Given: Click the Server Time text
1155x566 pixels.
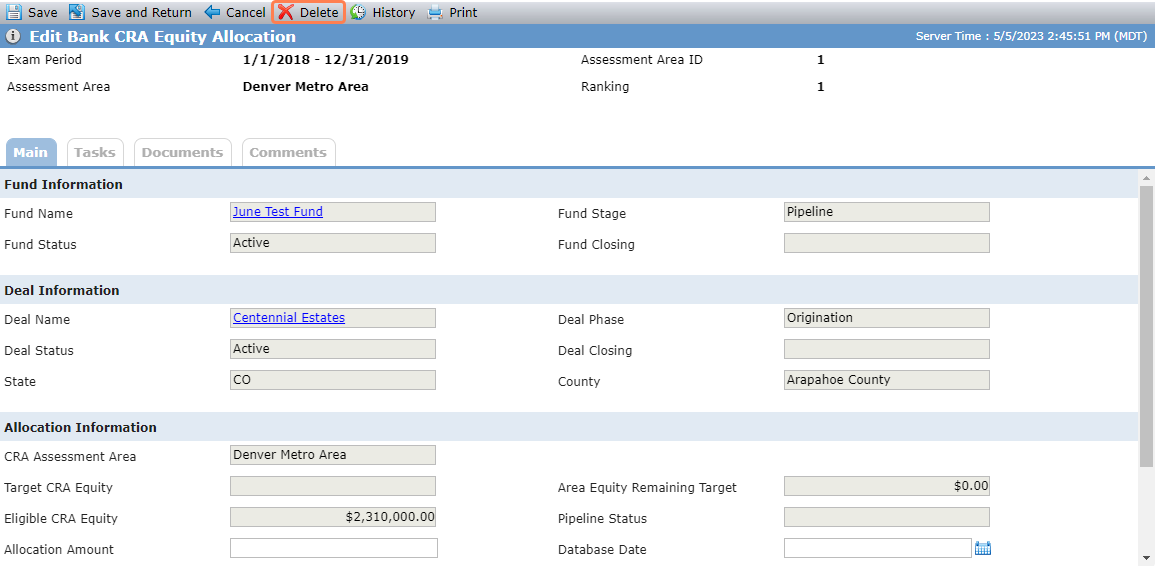Looking at the screenshot, I should pyautogui.click(x=1031, y=36).
